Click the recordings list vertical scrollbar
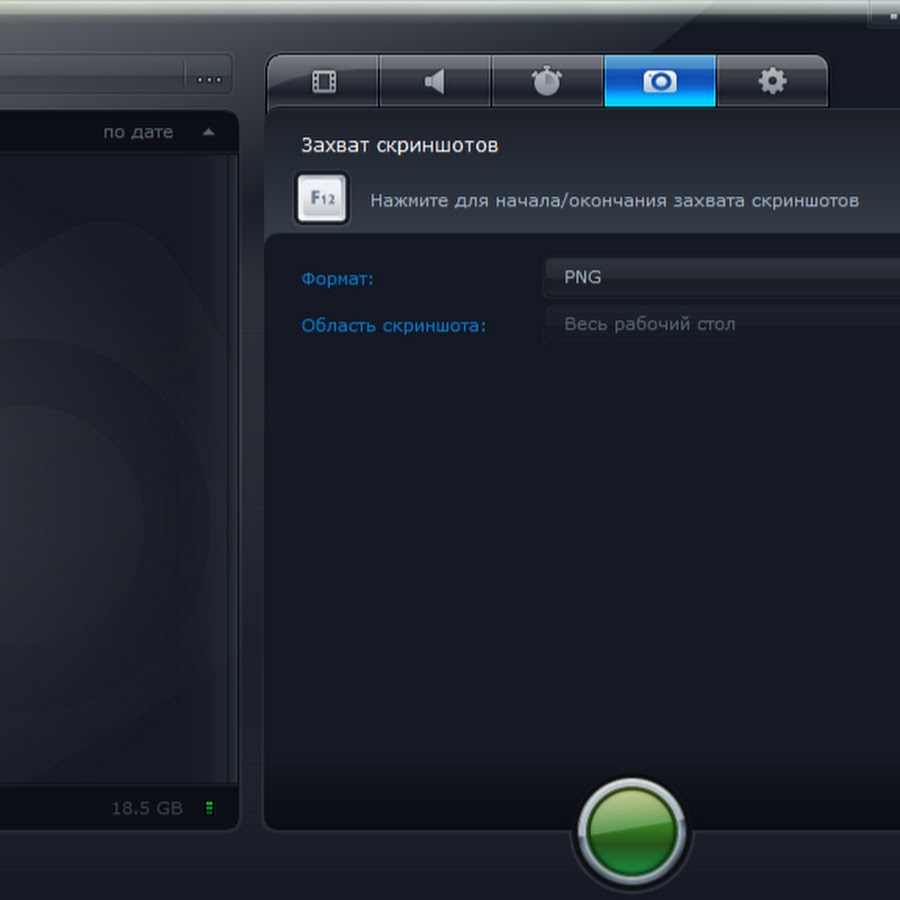The width and height of the screenshot is (900, 900). coord(232,460)
